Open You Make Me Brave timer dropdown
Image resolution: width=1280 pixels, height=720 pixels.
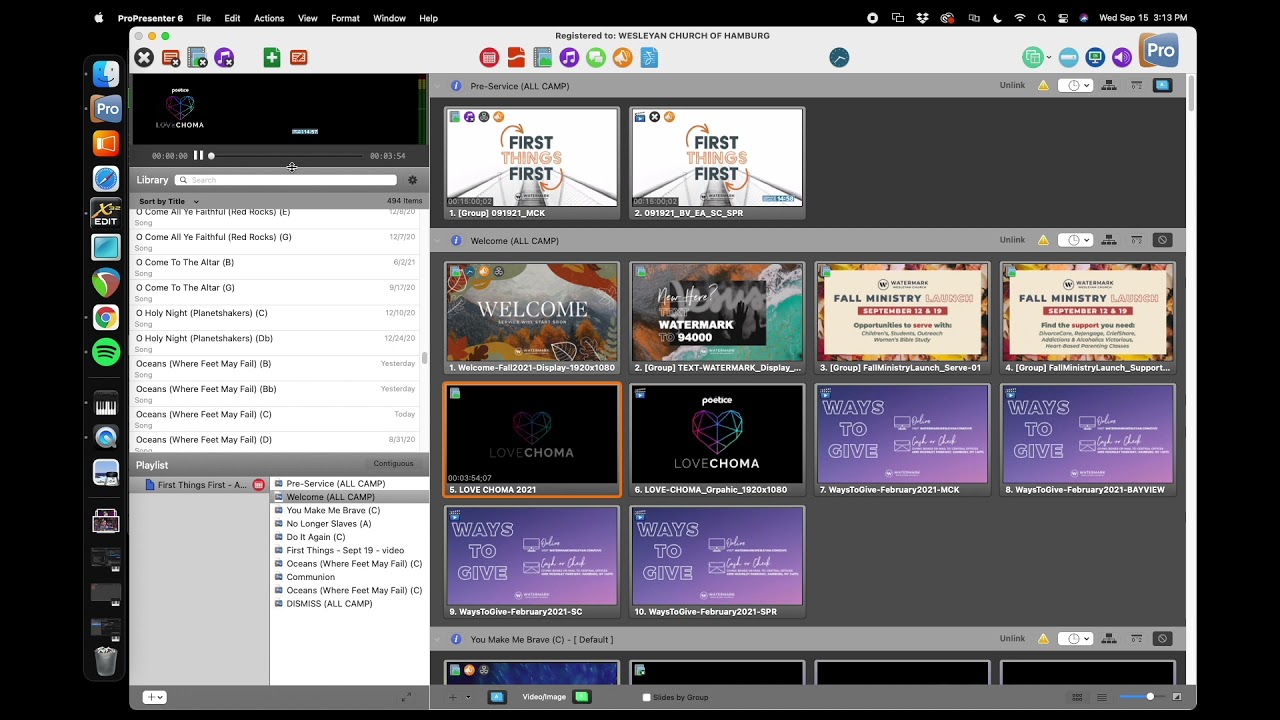pyautogui.click(x=1075, y=639)
